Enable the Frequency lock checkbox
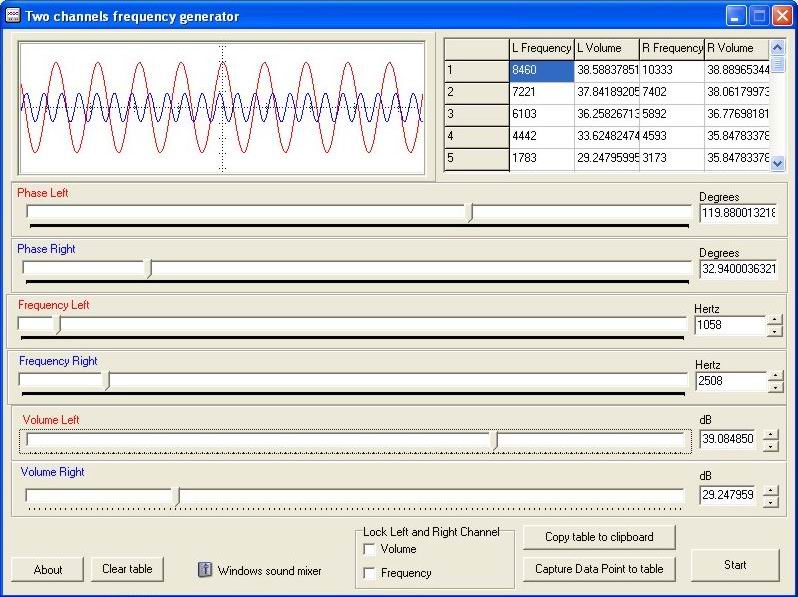798x597 pixels. pos(370,573)
